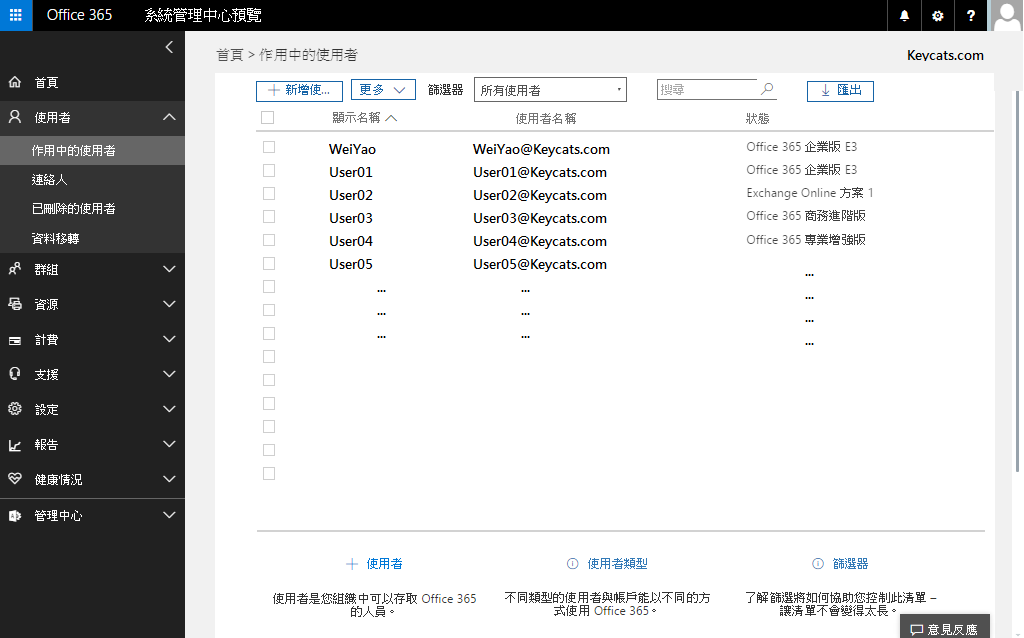Open the 所有使用者 filter dropdown

tap(550, 89)
